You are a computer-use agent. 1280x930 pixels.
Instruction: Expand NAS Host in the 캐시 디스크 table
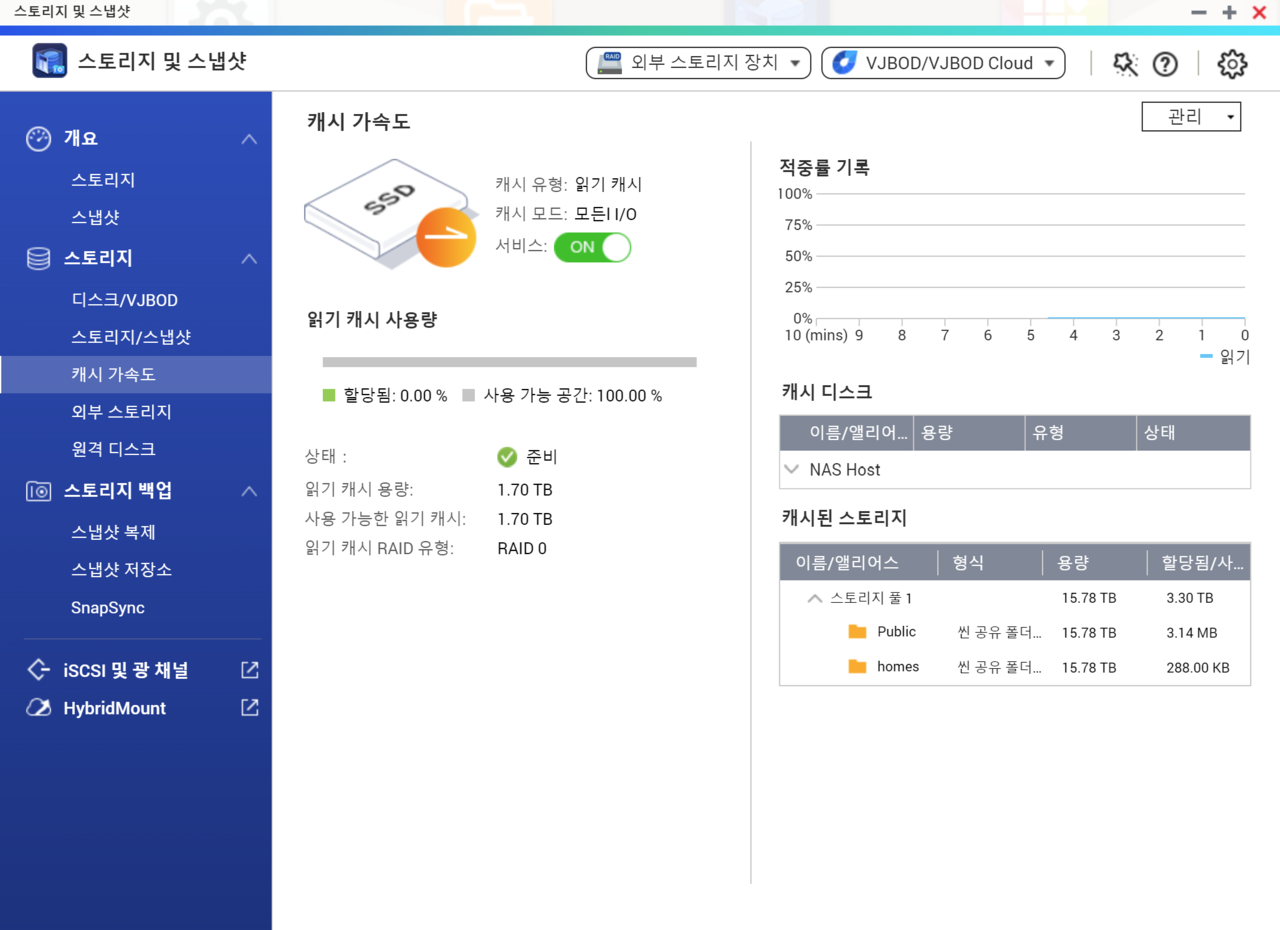[792, 468]
